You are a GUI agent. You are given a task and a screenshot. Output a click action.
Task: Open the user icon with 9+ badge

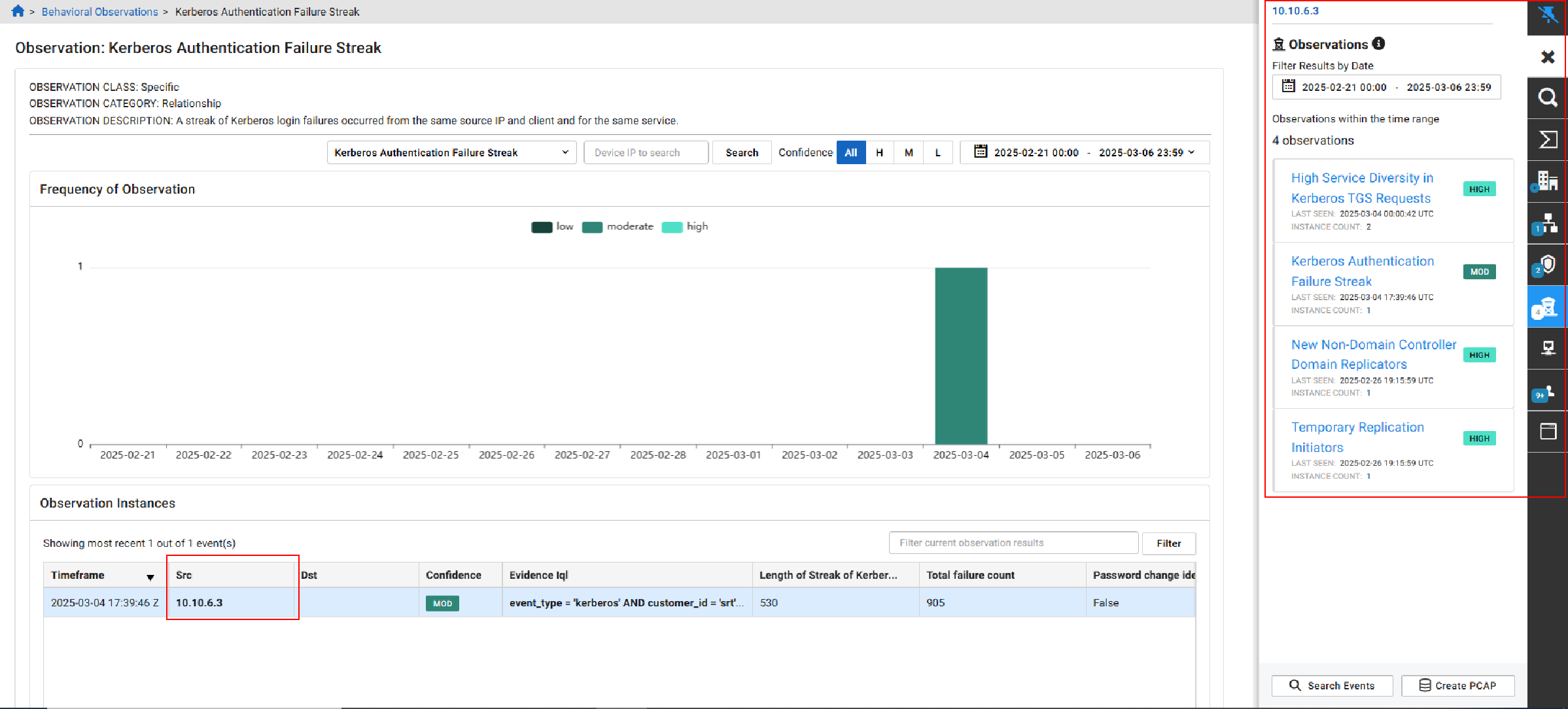1548,391
